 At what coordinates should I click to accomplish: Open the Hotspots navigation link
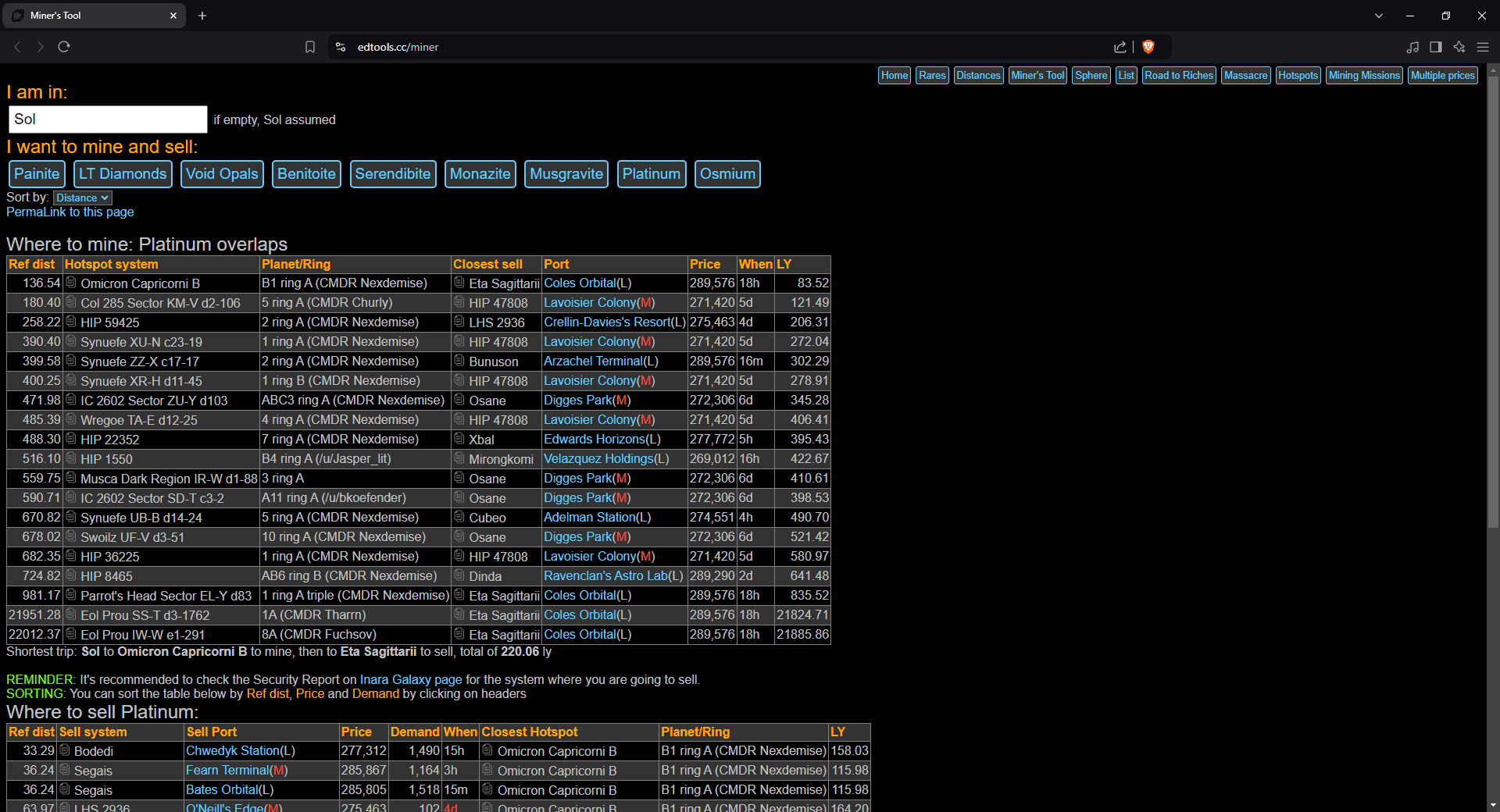coord(1298,76)
